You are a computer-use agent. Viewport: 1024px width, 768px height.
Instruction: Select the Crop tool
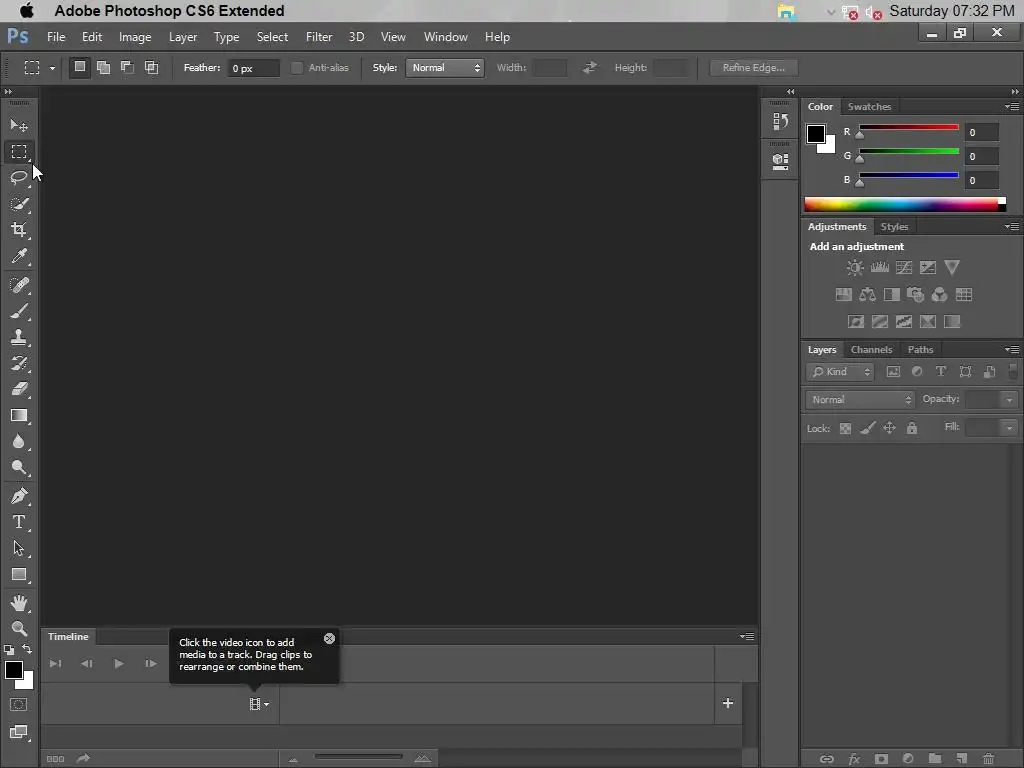19,229
